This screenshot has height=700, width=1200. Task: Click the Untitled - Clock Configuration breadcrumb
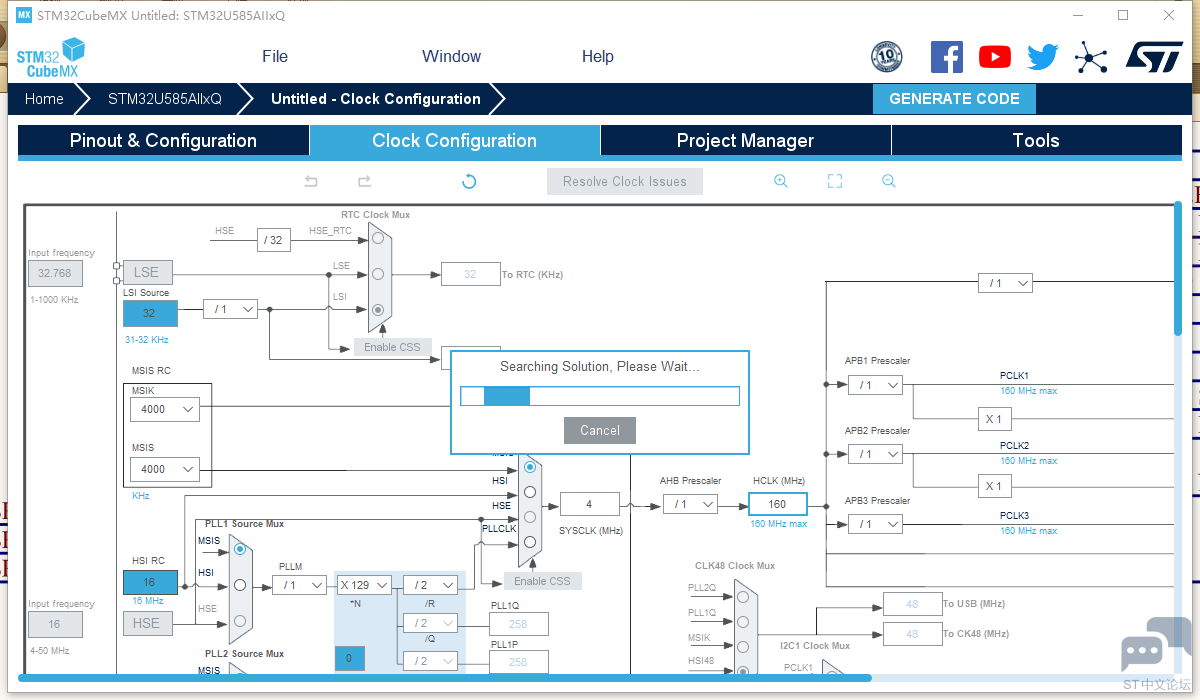tap(376, 99)
